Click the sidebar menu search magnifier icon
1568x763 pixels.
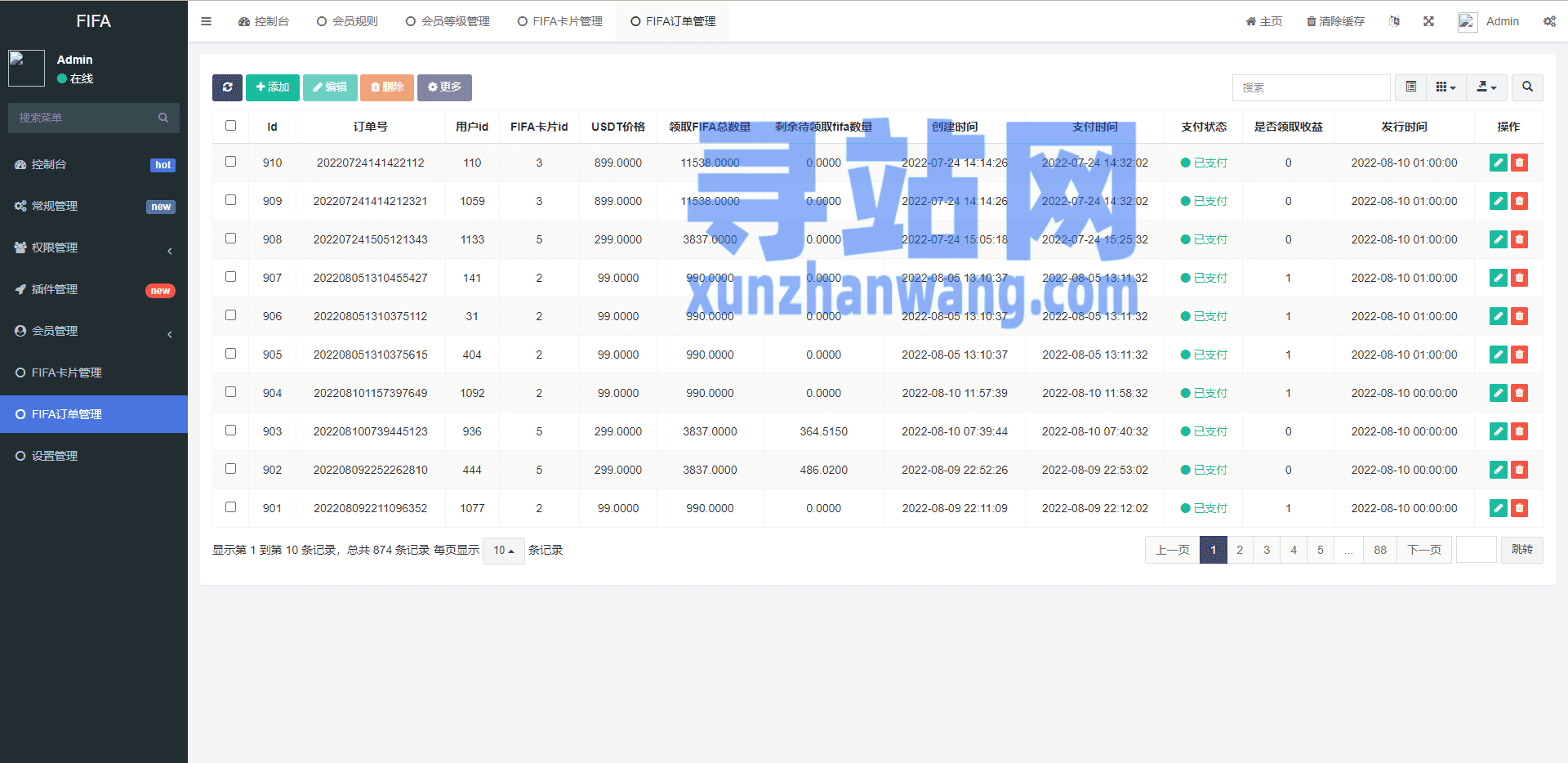click(163, 118)
